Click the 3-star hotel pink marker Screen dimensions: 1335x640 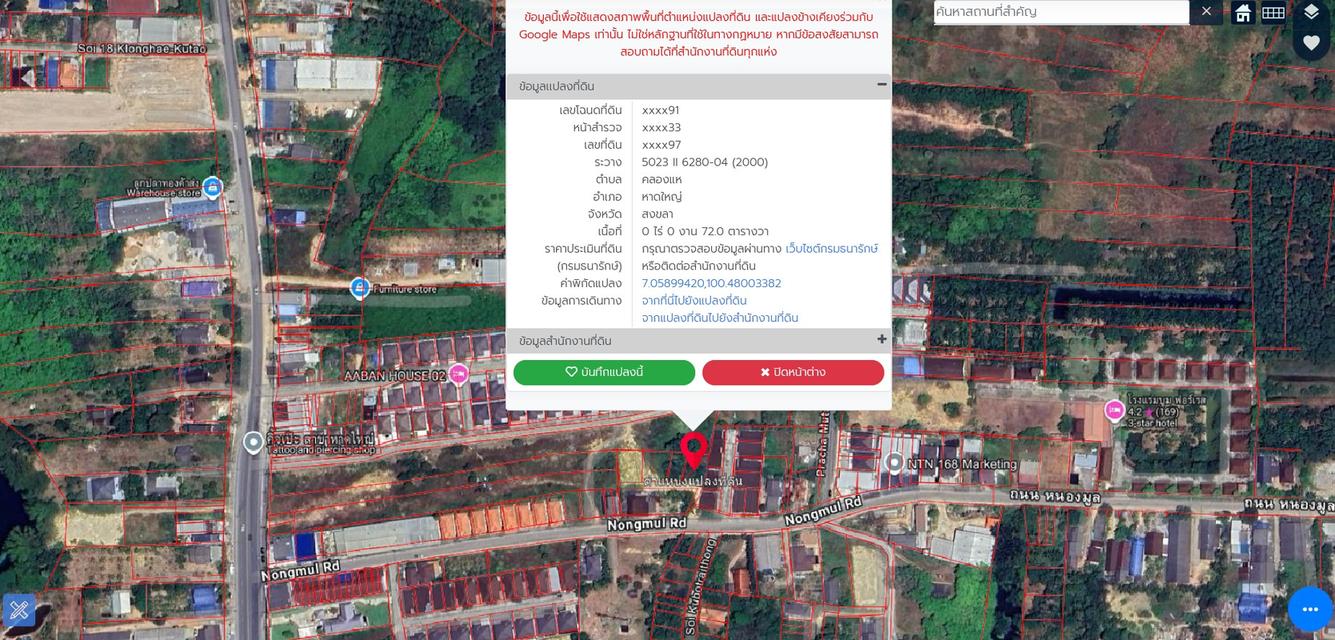point(1114,410)
